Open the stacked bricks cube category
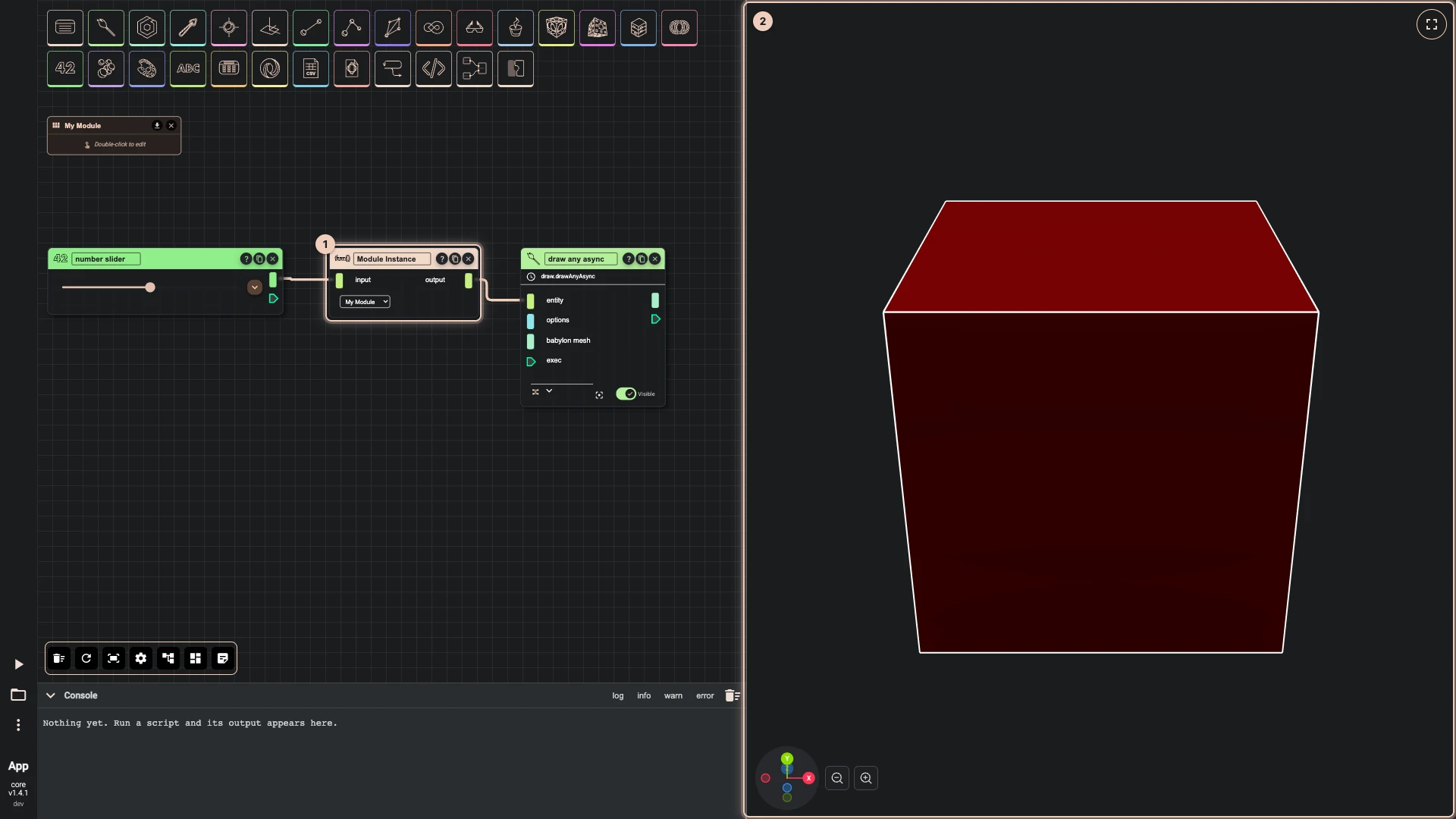The image size is (1456, 819). coord(639,27)
